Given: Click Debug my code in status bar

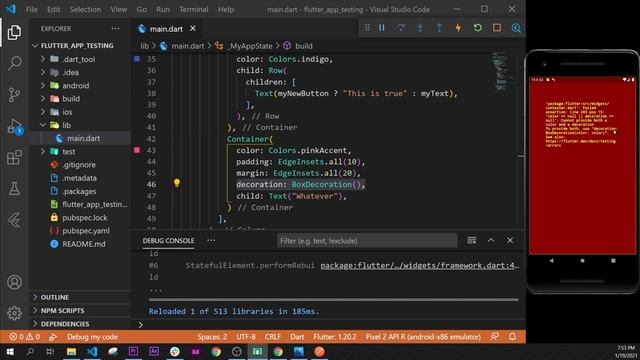Looking at the screenshot, I should point(92,337).
